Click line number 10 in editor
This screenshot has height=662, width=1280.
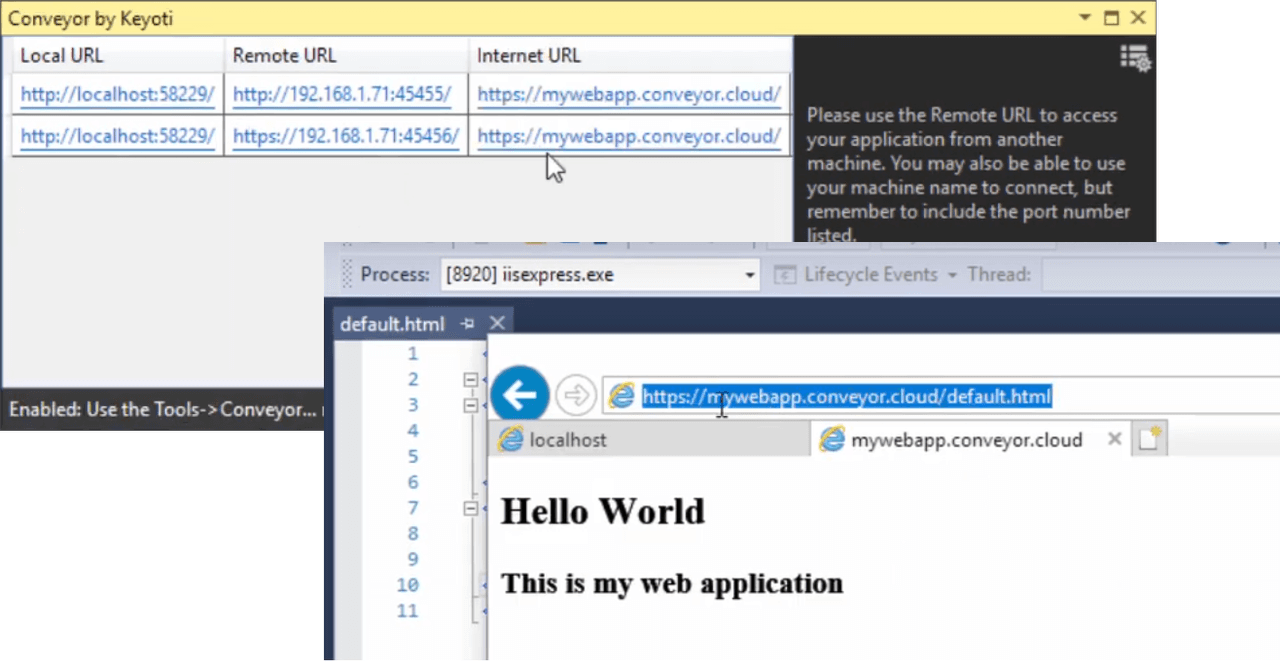point(407,585)
